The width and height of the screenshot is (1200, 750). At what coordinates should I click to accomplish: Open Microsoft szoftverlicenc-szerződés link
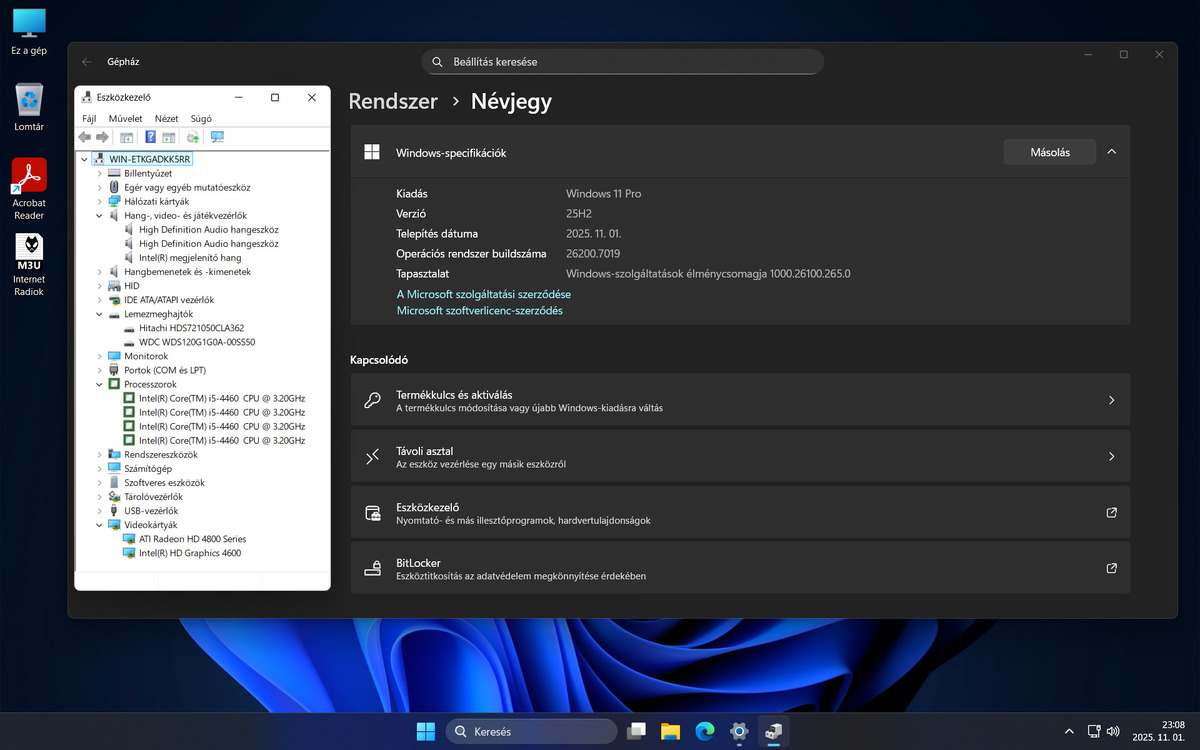click(x=480, y=310)
